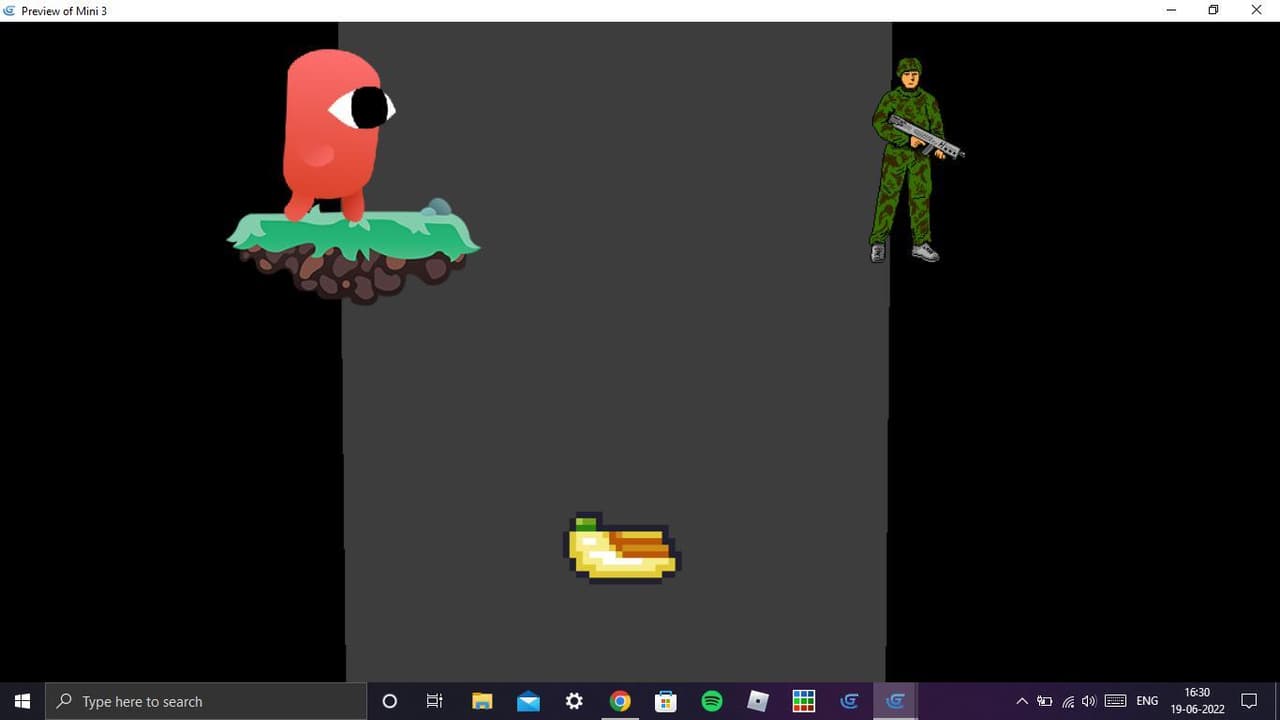Click the pixel-art yellow food item
This screenshot has height=720, width=1280.
click(624, 548)
